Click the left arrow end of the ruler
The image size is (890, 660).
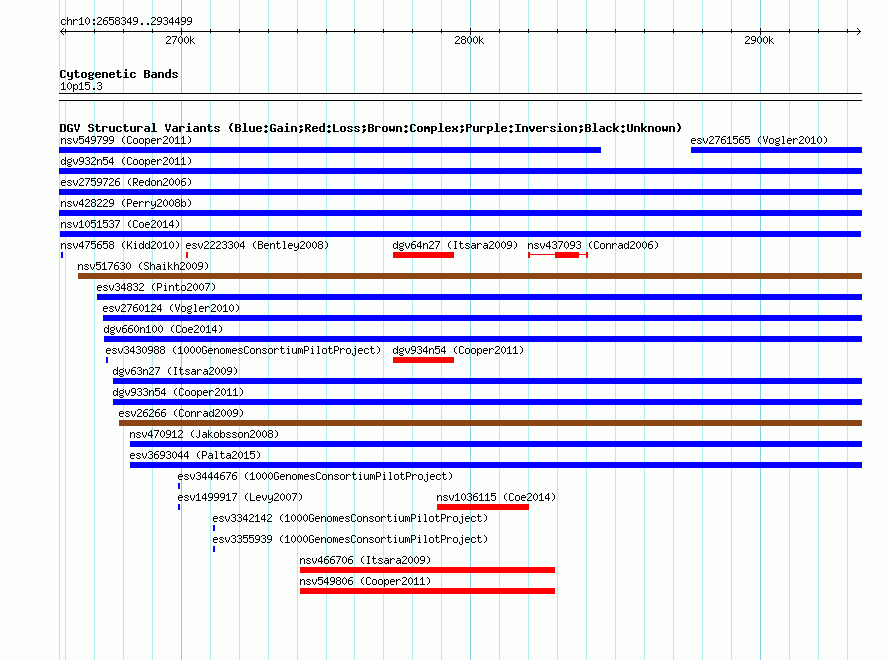coord(63,31)
